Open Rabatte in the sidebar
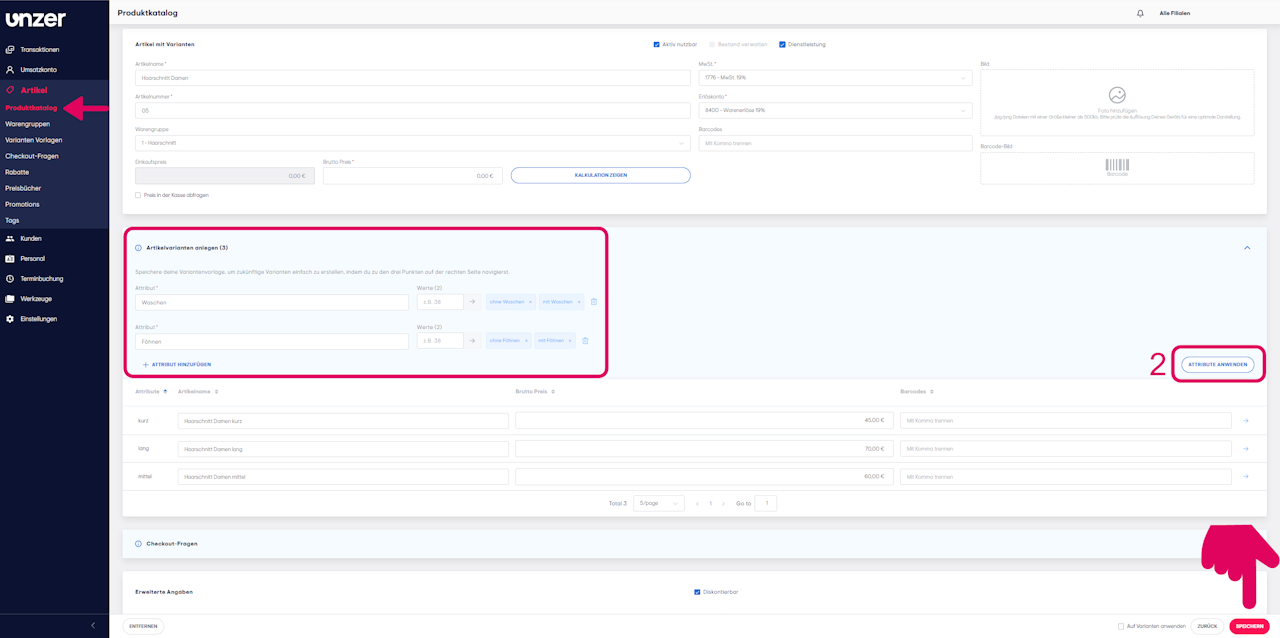 tap(17, 172)
